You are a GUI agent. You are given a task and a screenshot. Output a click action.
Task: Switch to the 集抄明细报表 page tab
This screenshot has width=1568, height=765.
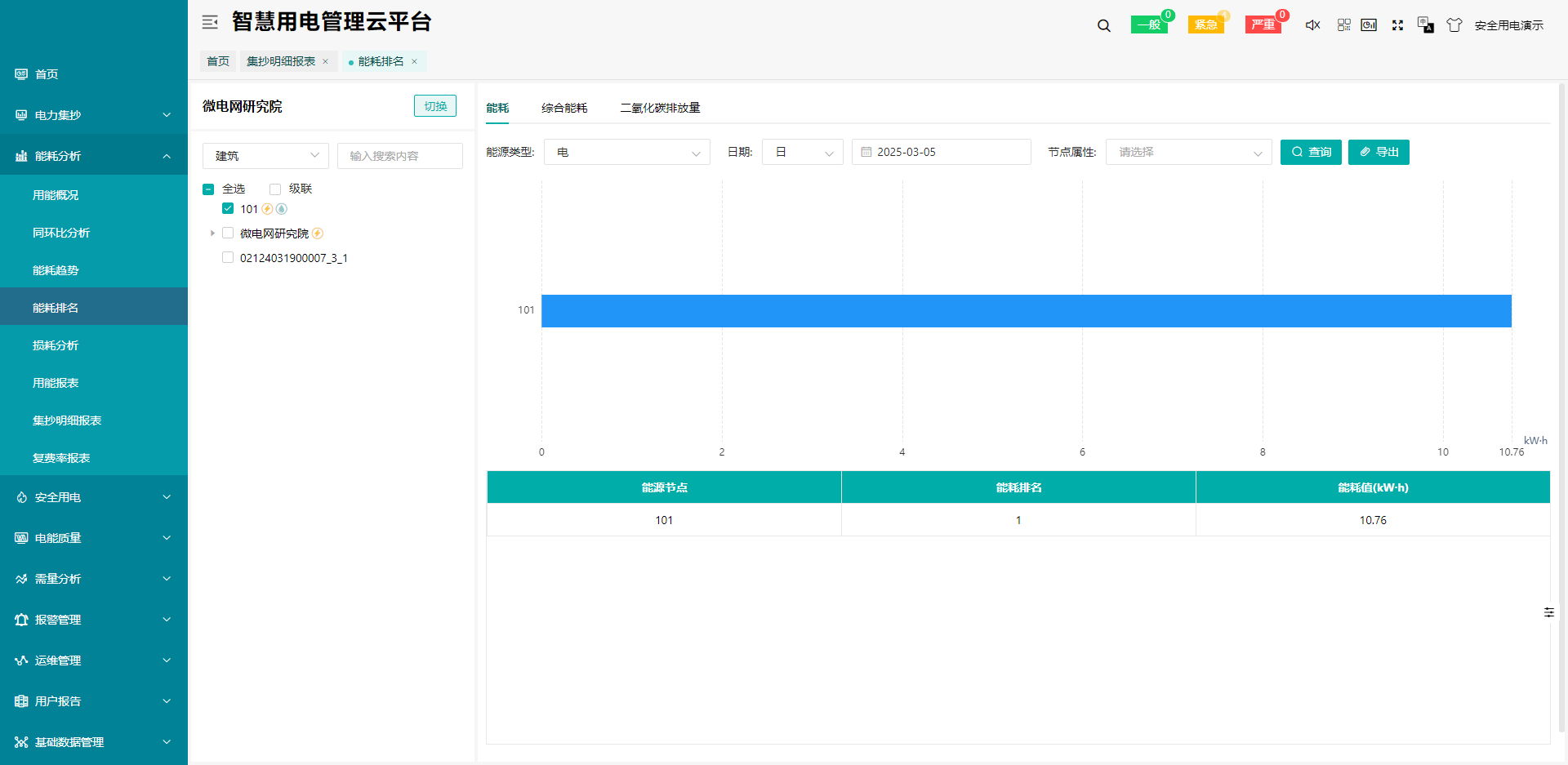281,61
